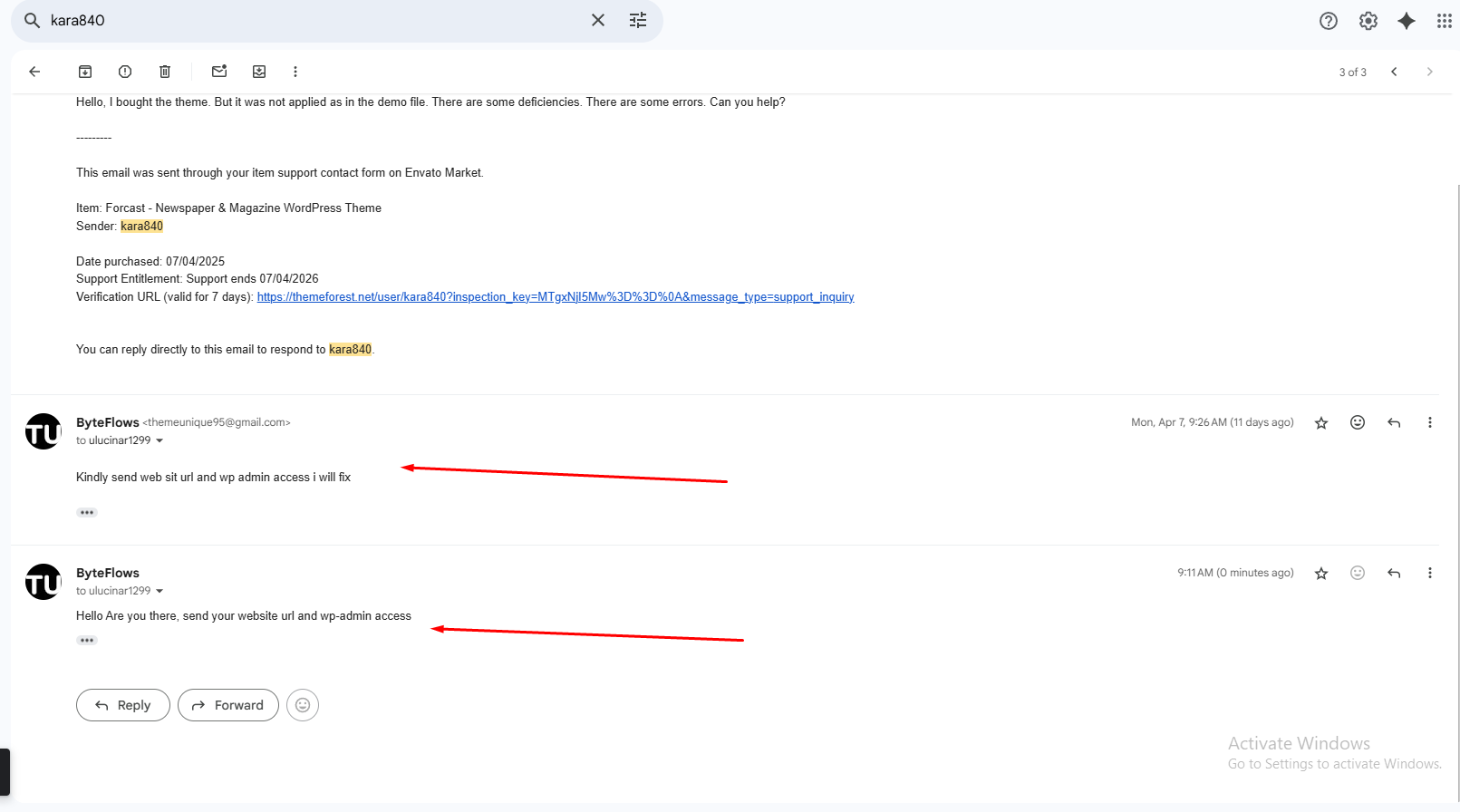Click the 'Mon, Apr 7, 9:26 AM' timestamp
Screen dimensions: 1460x812
click(1213, 422)
